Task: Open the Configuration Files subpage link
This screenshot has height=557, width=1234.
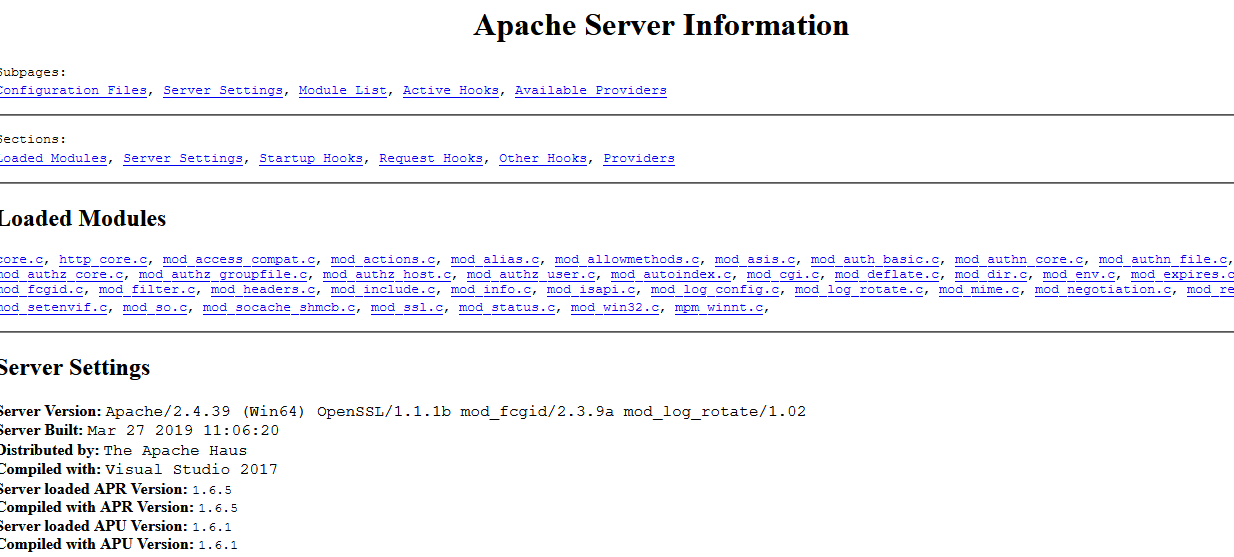Action: coord(73,90)
